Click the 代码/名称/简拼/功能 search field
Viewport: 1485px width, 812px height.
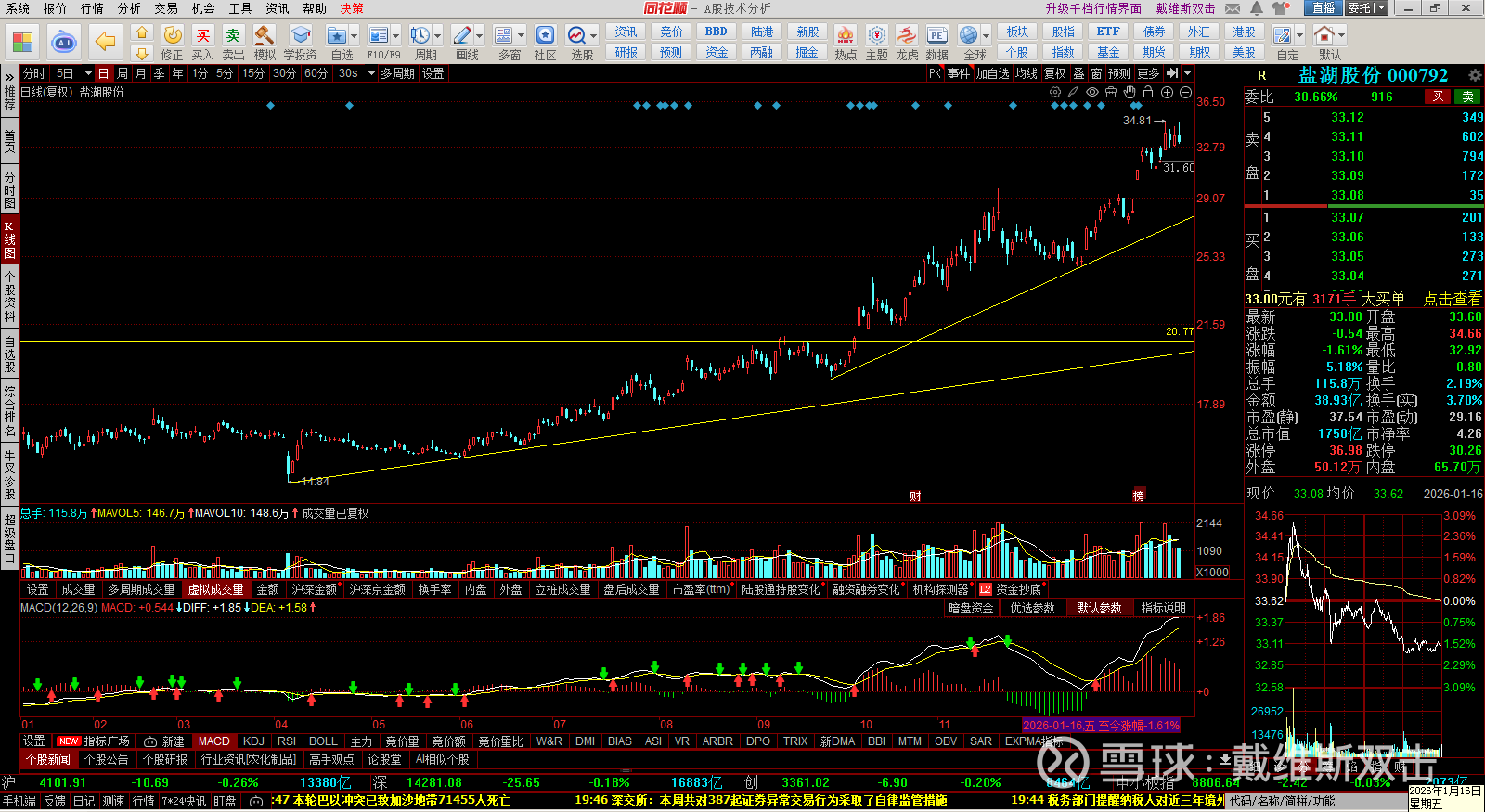coord(1316,801)
